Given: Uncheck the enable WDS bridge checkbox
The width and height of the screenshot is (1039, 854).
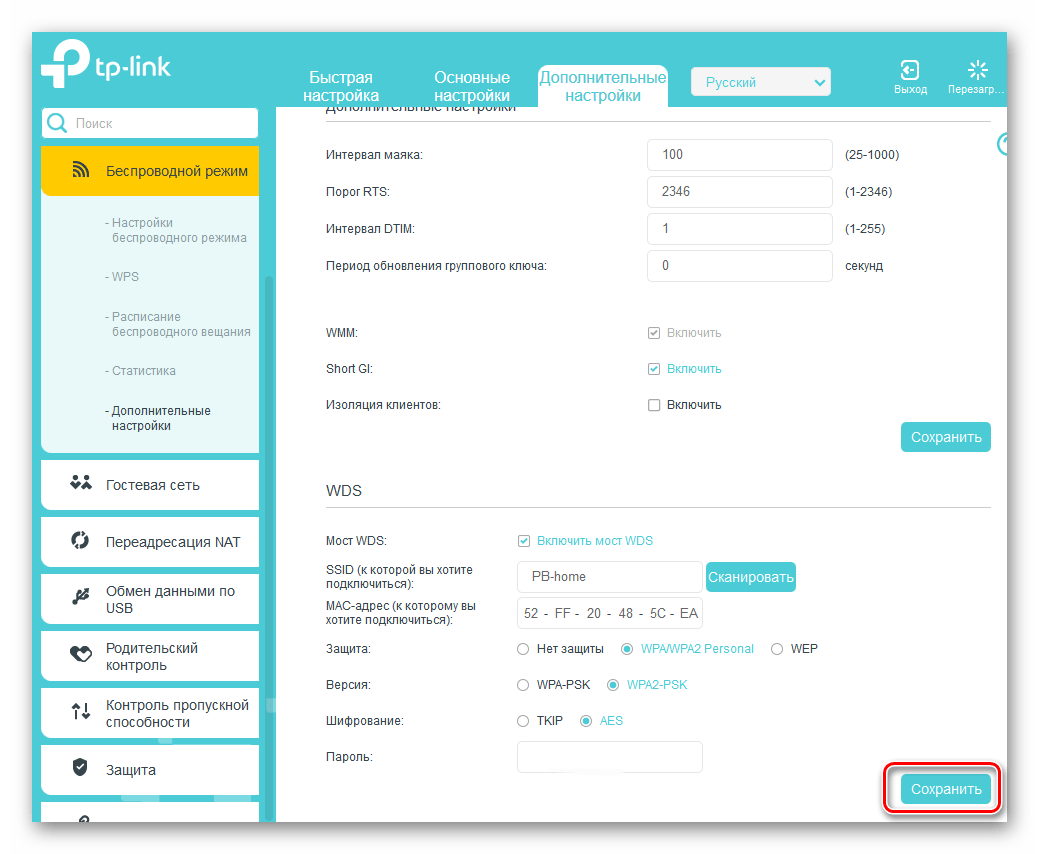Looking at the screenshot, I should 523,541.
